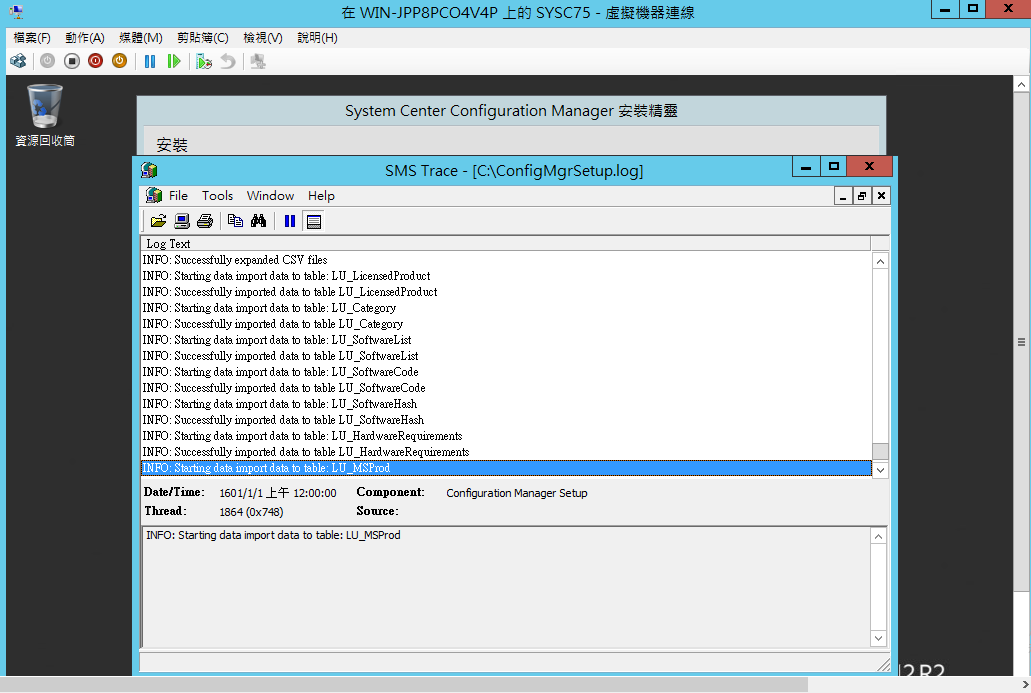Select 'Starting data import data to table: LU_SoftwareHash' line
The width and height of the screenshot is (1031, 693).
pos(506,404)
